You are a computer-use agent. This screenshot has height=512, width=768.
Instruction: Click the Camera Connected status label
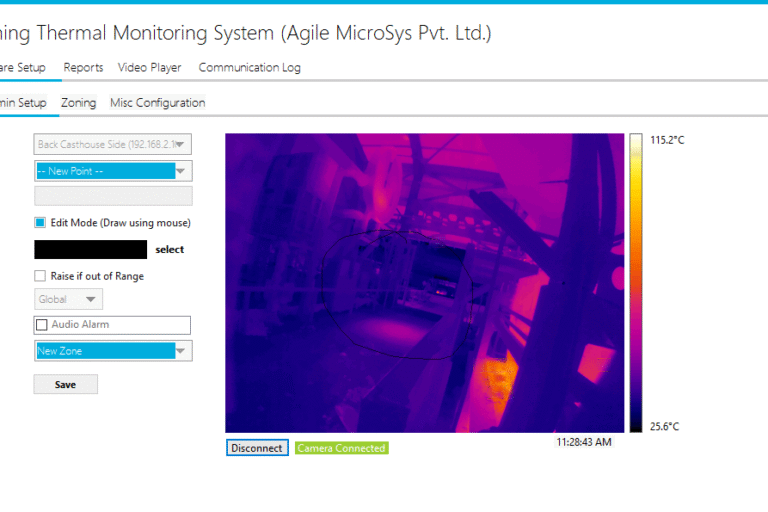pos(341,448)
